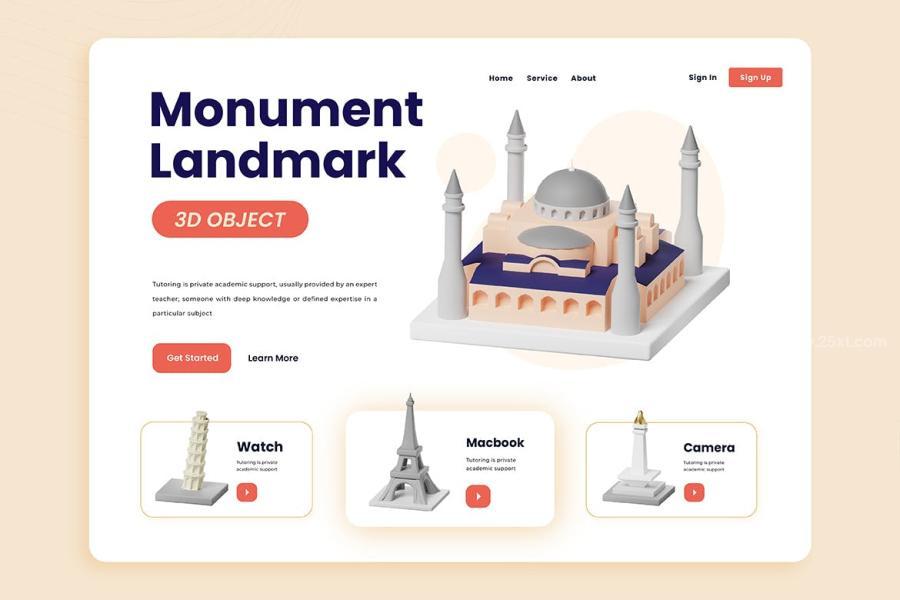Select the Eiffel Tower 3D model
Image resolution: width=900 pixels, height=600 pixels.
pyautogui.click(x=409, y=452)
